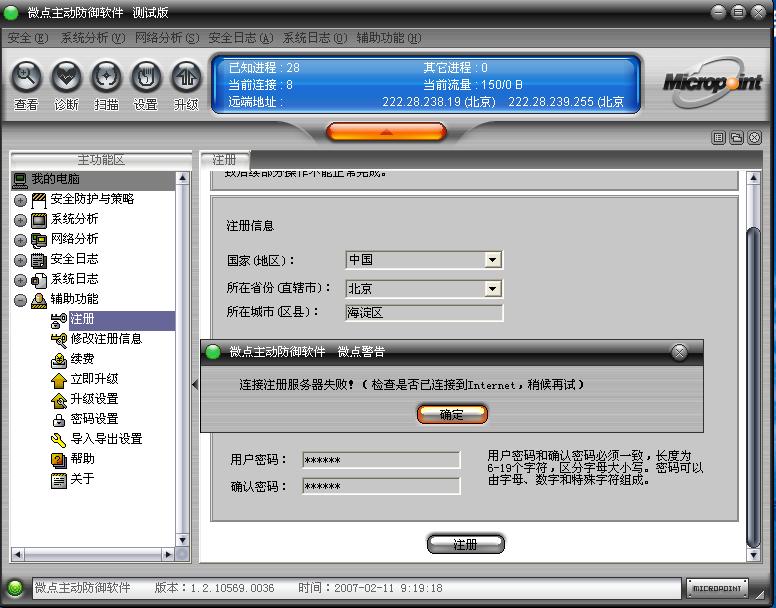The image size is (776, 608).
Task: Open the 国家(地区) dropdown showing 中国
Action: click(424, 260)
